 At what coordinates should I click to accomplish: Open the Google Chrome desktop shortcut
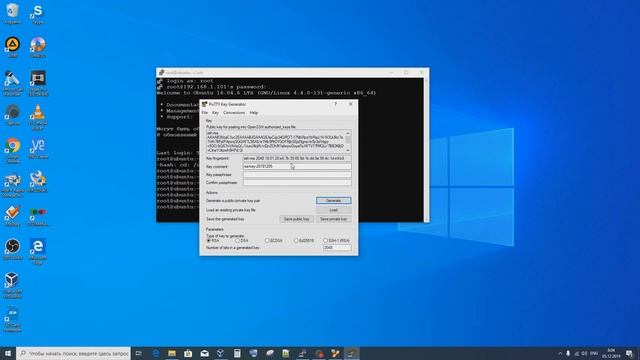(x=13, y=150)
